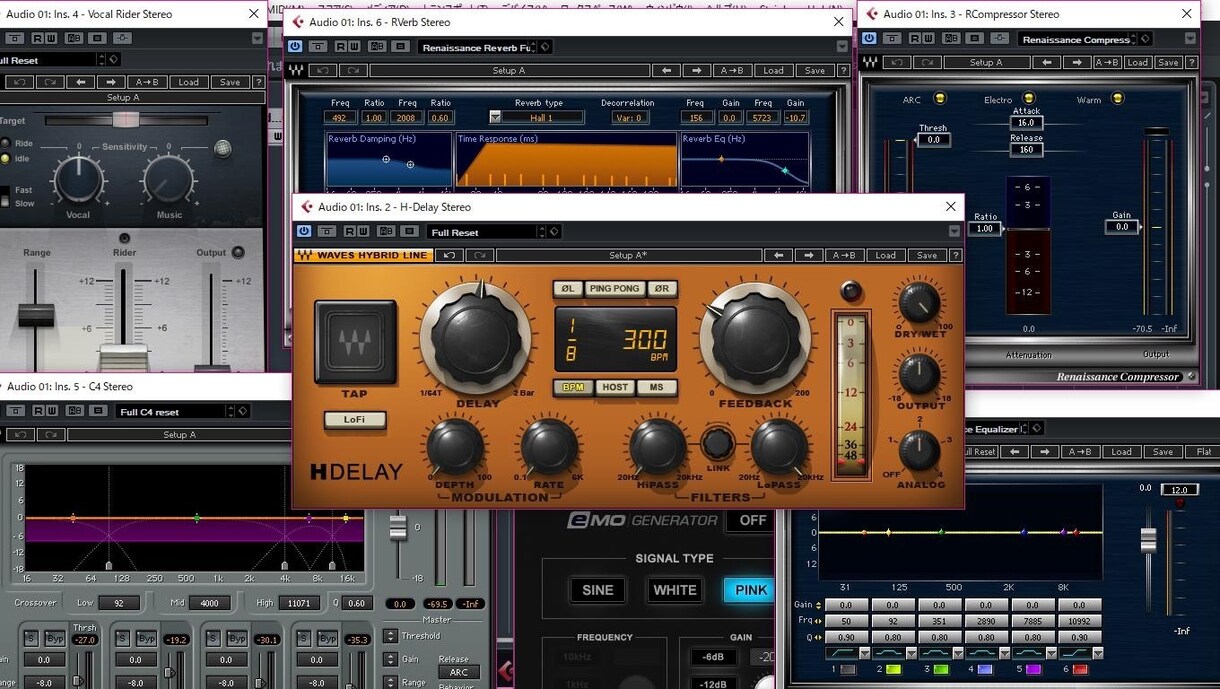Image resolution: width=1220 pixels, height=689 pixels.
Task: Click the eMo Generator OFF button
Action: click(752, 520)
